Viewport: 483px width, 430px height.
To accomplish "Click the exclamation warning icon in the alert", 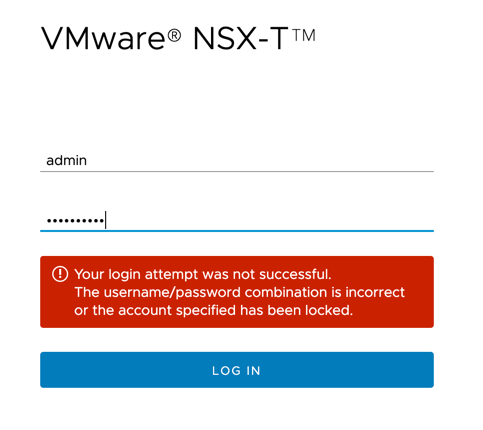I will pyautogui.click(x=60, y=274).
